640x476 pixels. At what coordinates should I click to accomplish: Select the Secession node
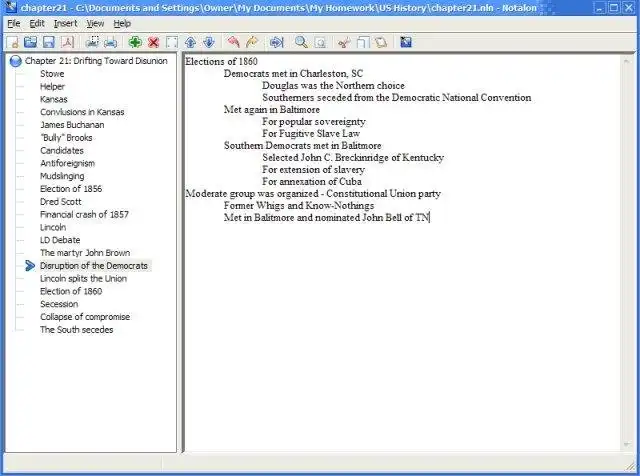pyautogui.click(x=59, y=304)
